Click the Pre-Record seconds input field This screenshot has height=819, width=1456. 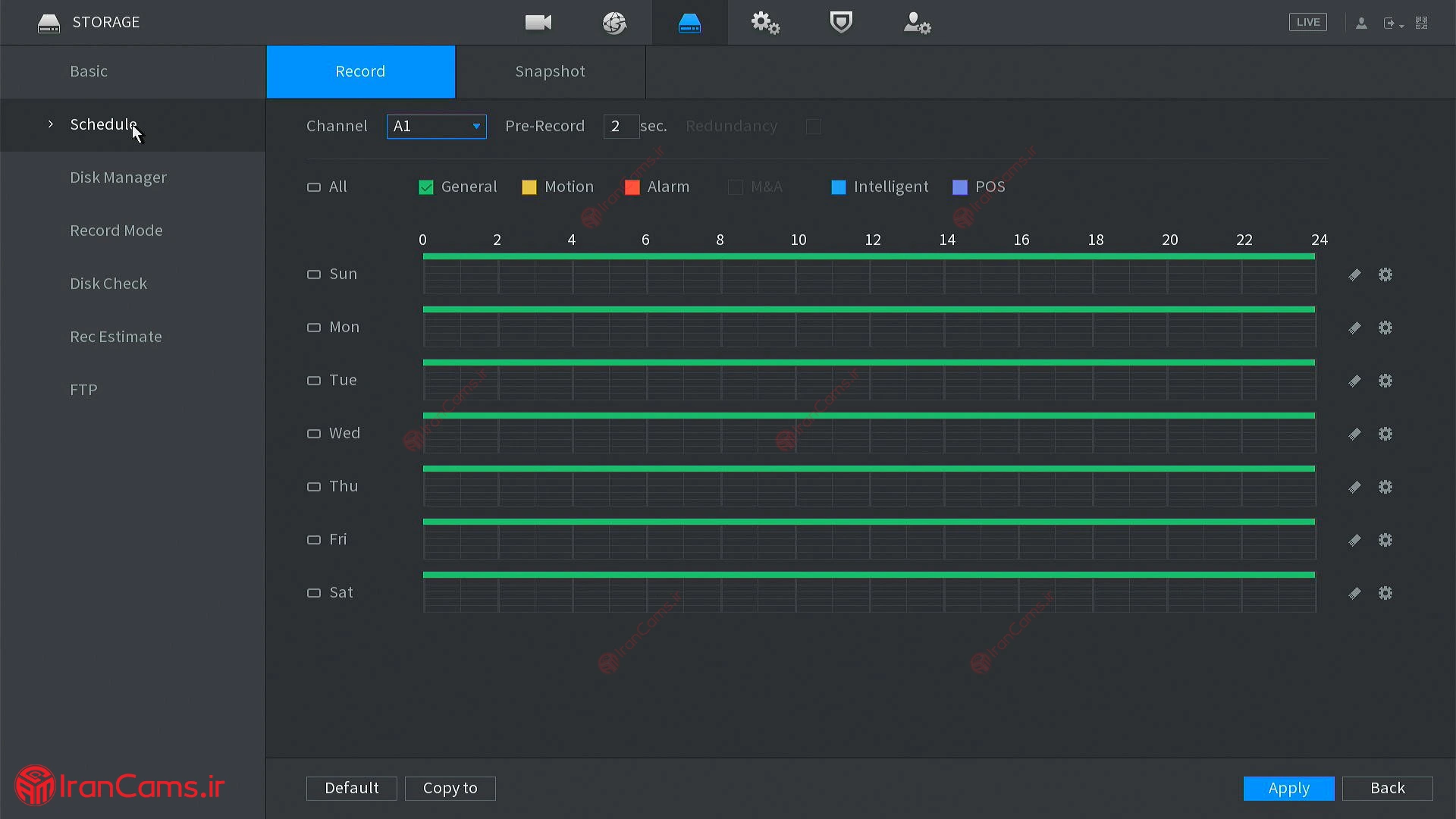point(620,126)
